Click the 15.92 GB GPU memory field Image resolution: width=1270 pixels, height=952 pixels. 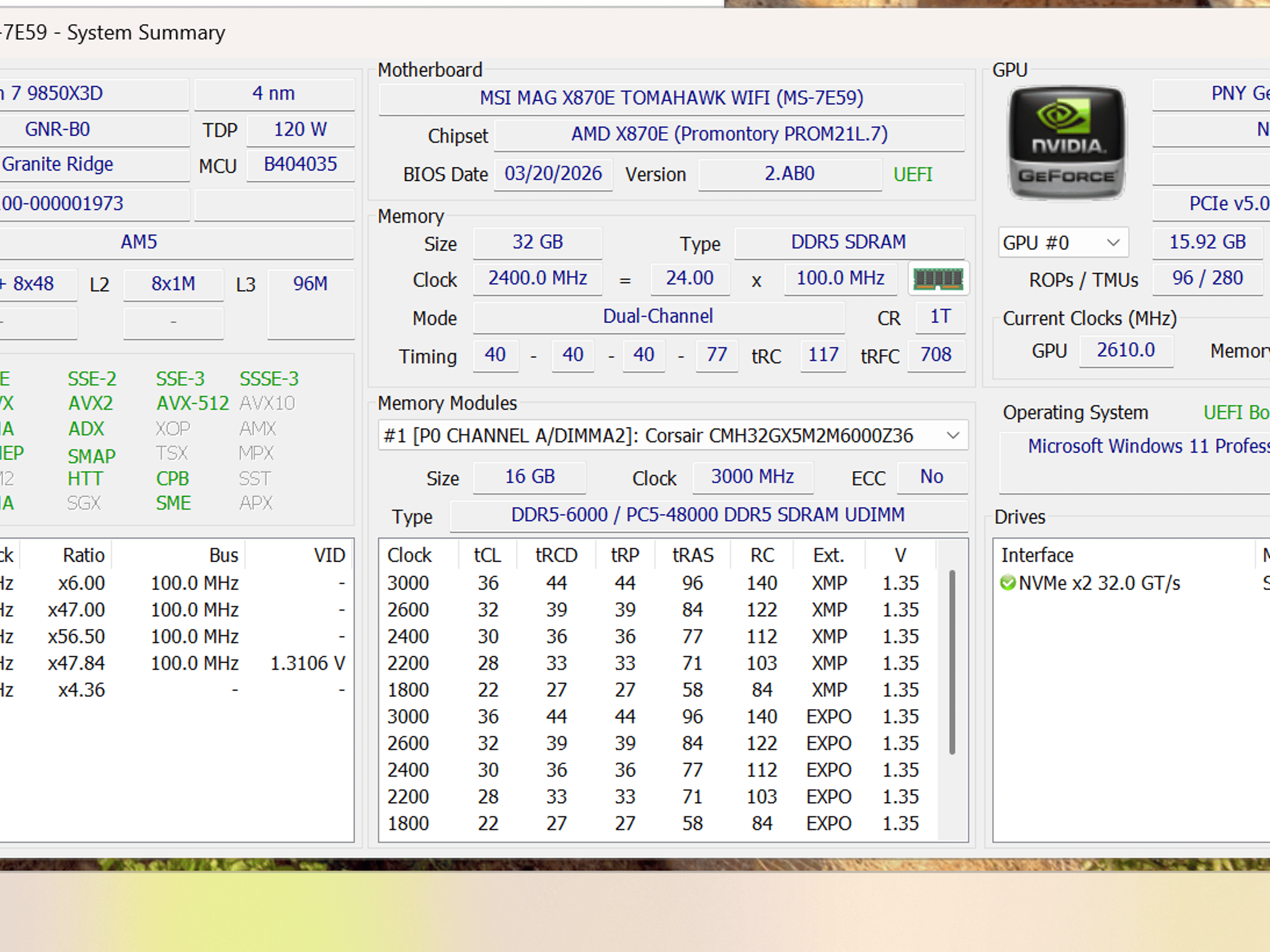point(1207,242)
